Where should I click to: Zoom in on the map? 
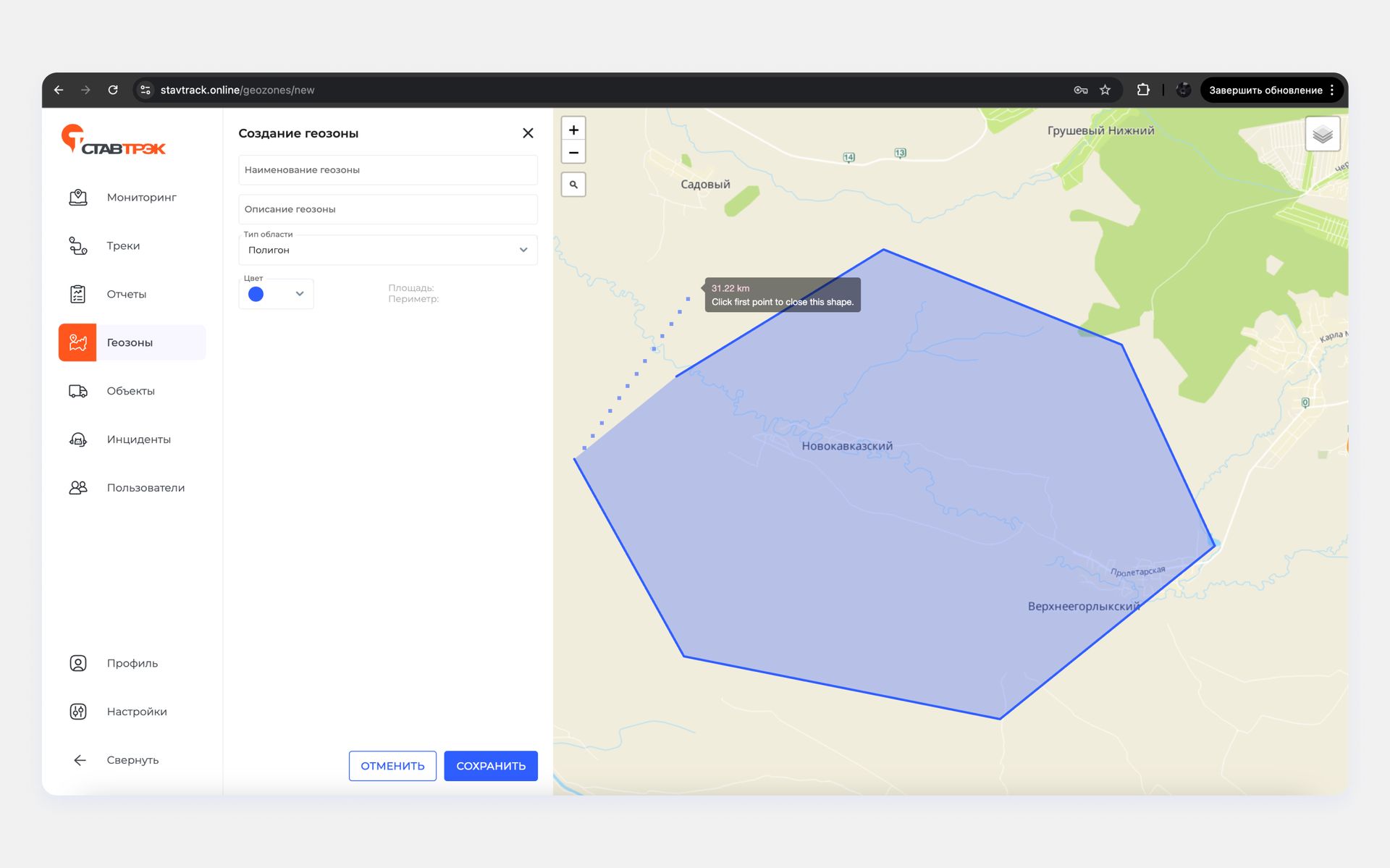pos(573,130)
